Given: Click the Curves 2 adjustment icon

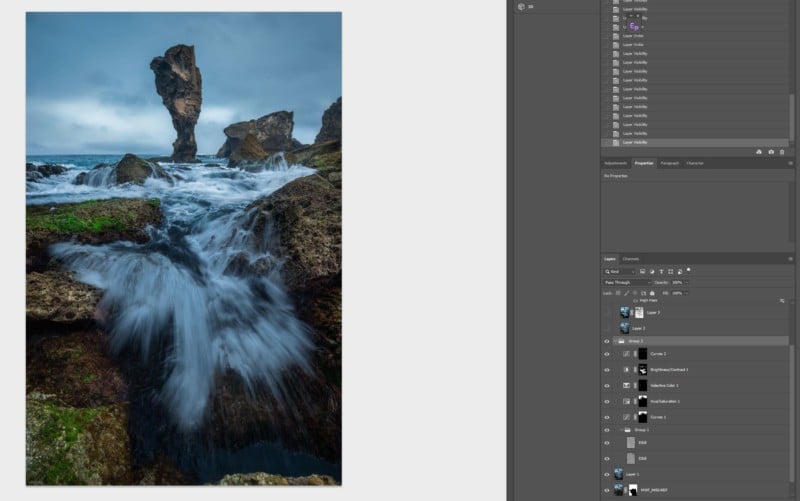Looking at the screenshot, I should (x=627, y=354).
